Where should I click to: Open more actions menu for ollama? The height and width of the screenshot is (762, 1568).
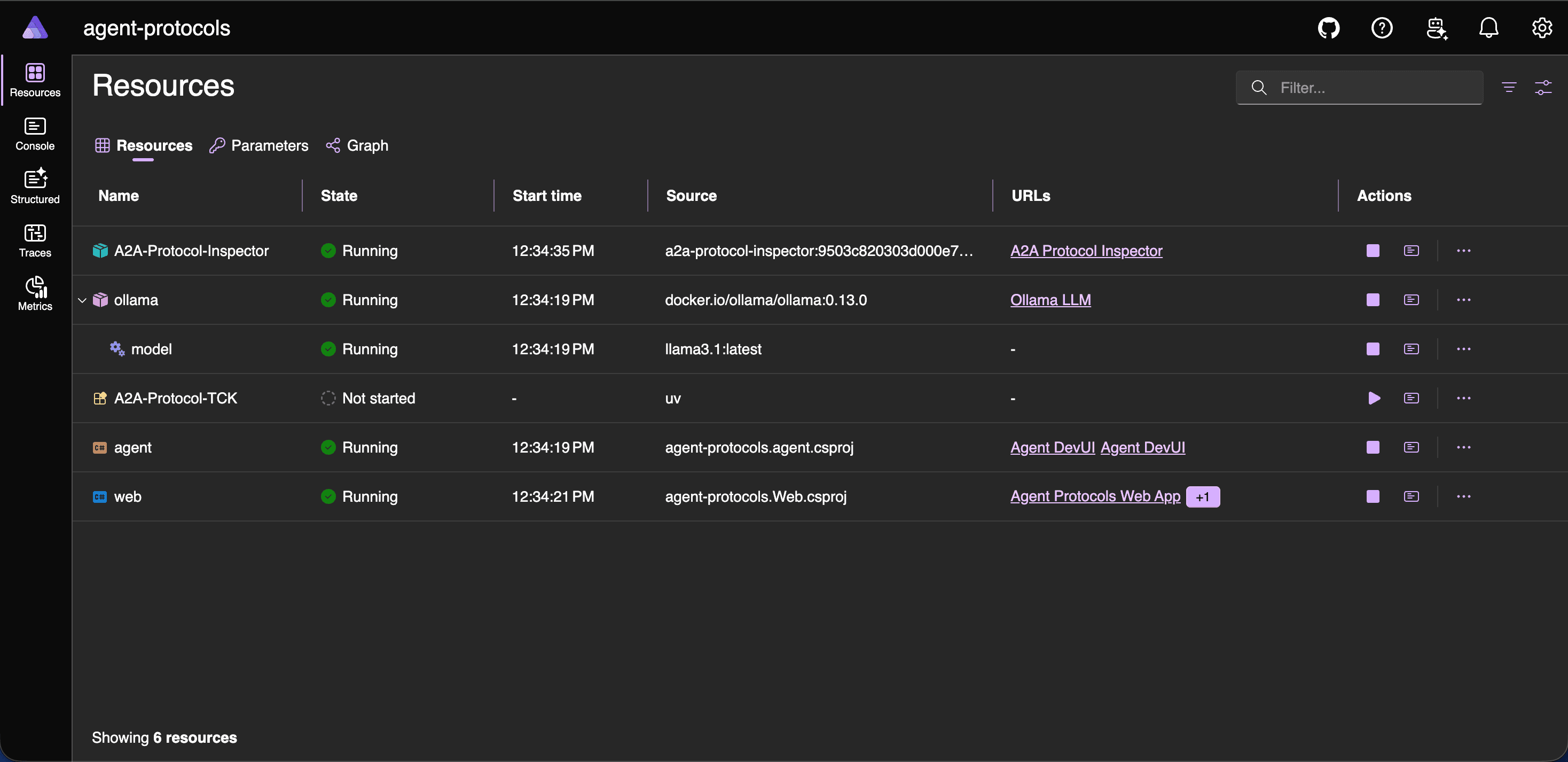pos(1464,300)
